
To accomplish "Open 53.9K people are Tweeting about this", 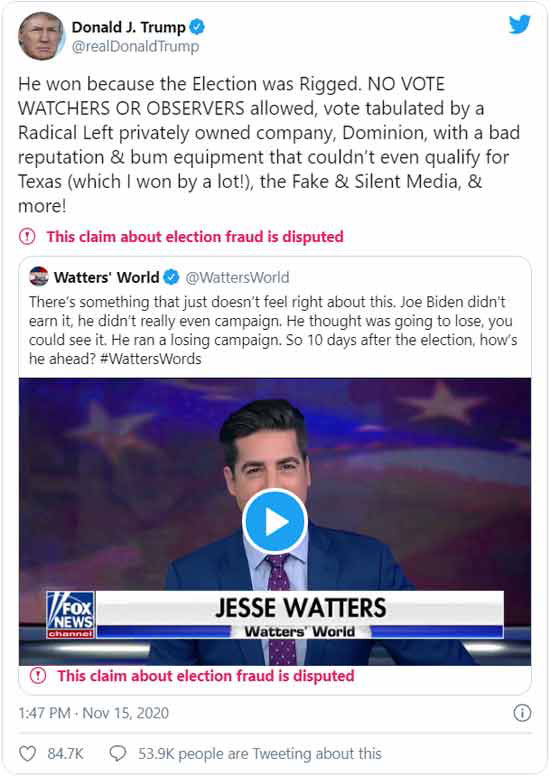I will pyautogui.click(x=260, y=754).
